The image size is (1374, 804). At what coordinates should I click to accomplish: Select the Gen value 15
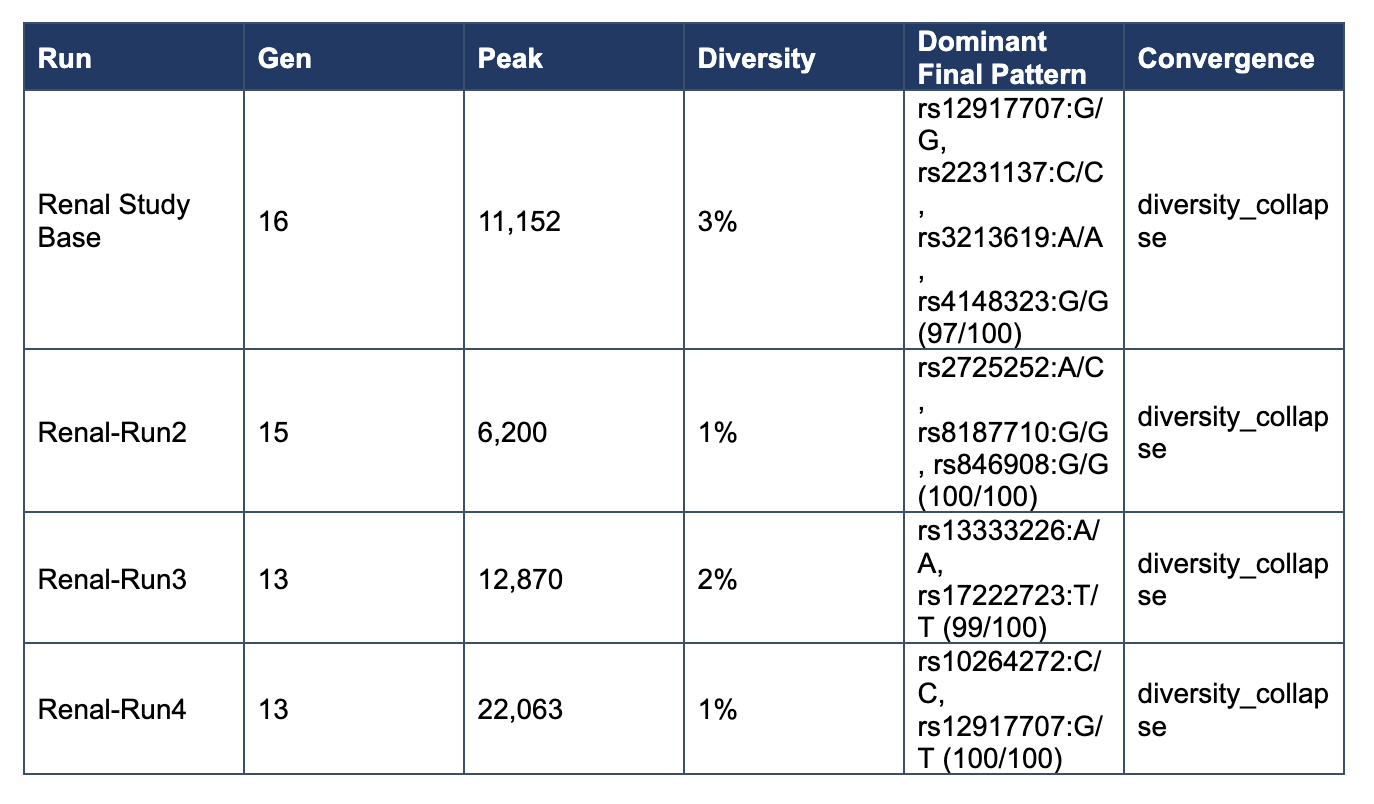pos(273,433)
